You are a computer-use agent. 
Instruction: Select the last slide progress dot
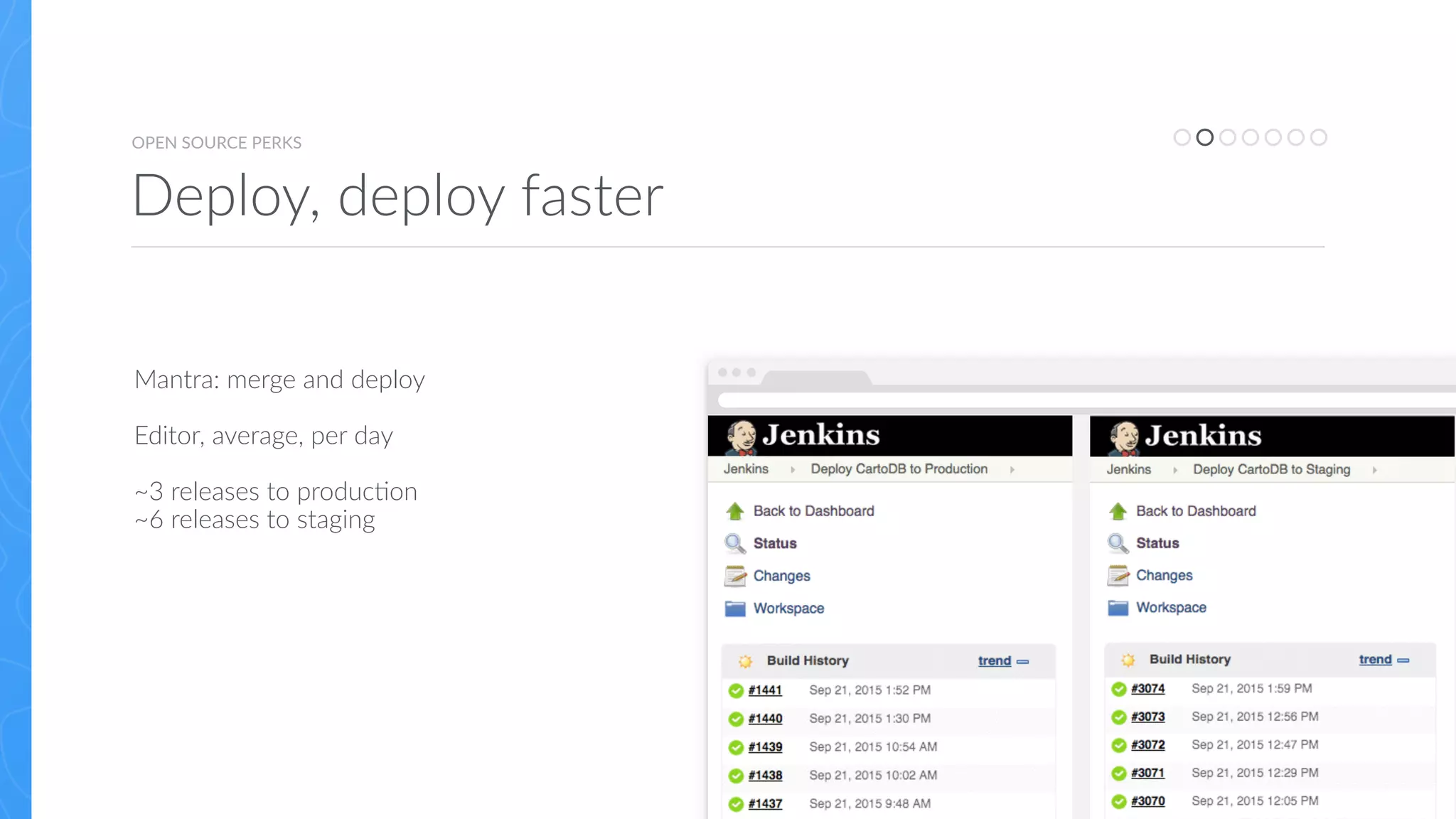tap(1319, 137)
